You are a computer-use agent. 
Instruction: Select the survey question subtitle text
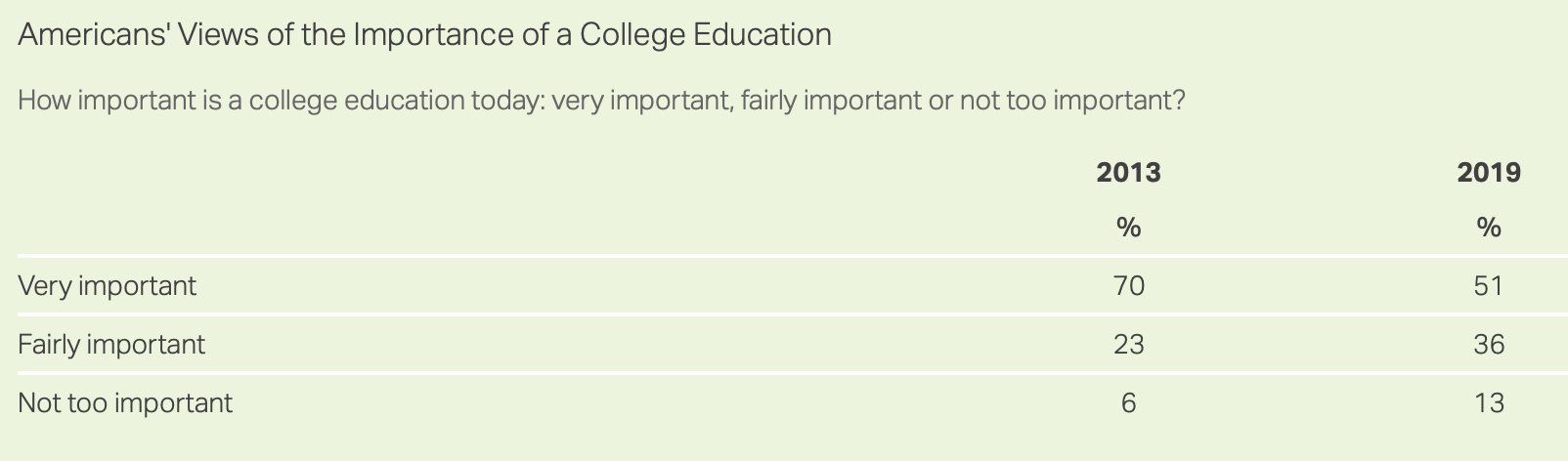coord(602,101)
